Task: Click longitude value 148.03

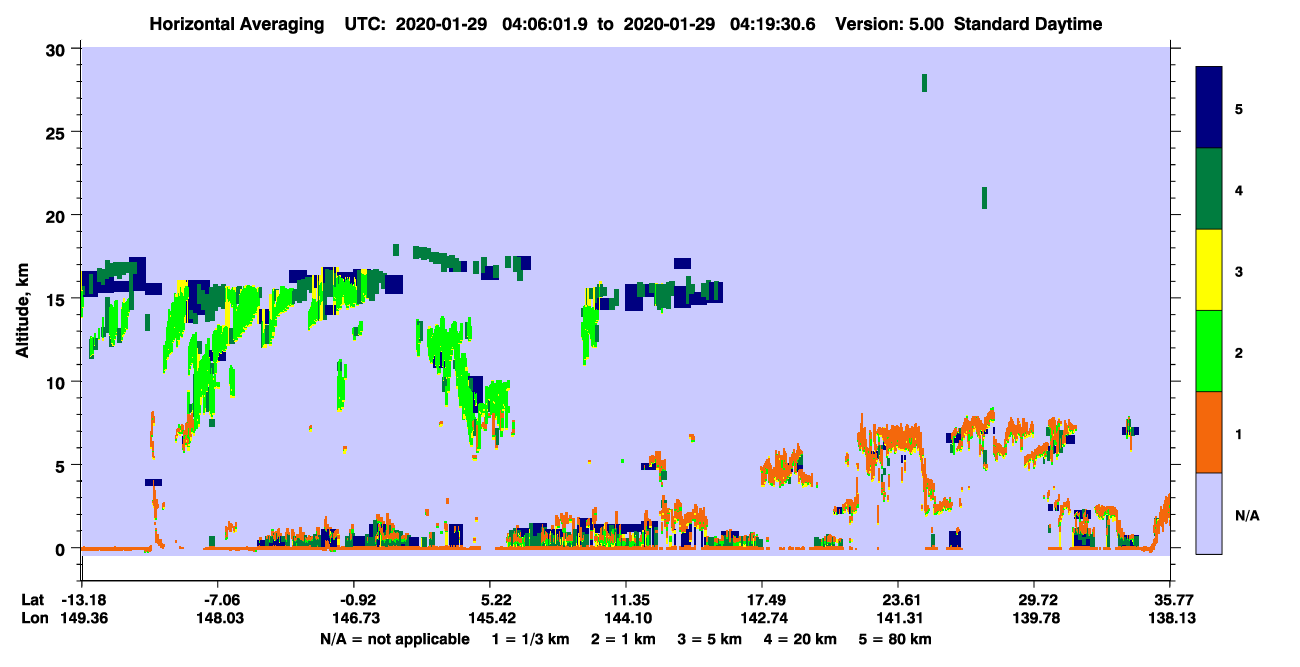Action: pyautogui.click(x=218, y=619)
